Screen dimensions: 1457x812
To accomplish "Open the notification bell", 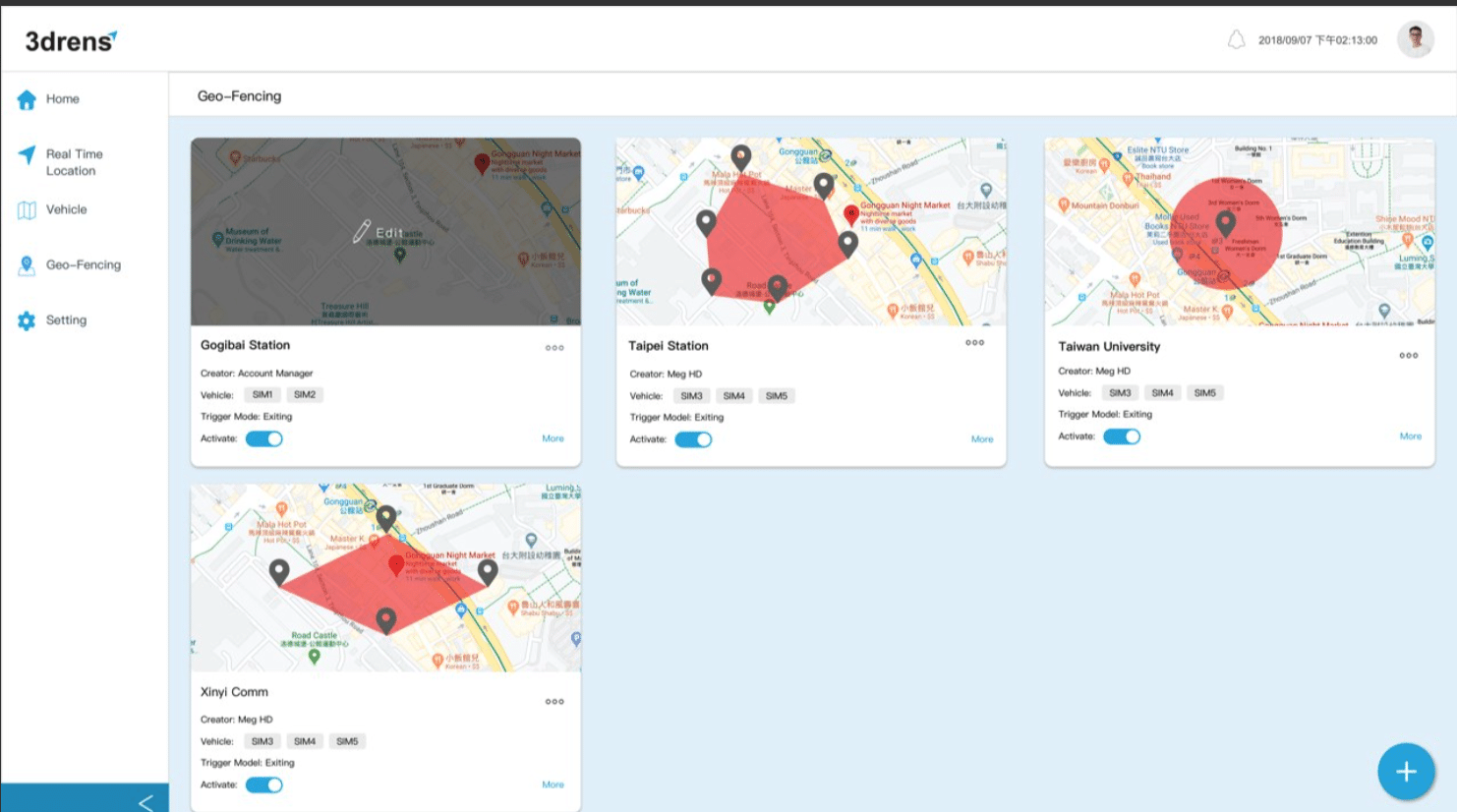I will [1238, 40].
